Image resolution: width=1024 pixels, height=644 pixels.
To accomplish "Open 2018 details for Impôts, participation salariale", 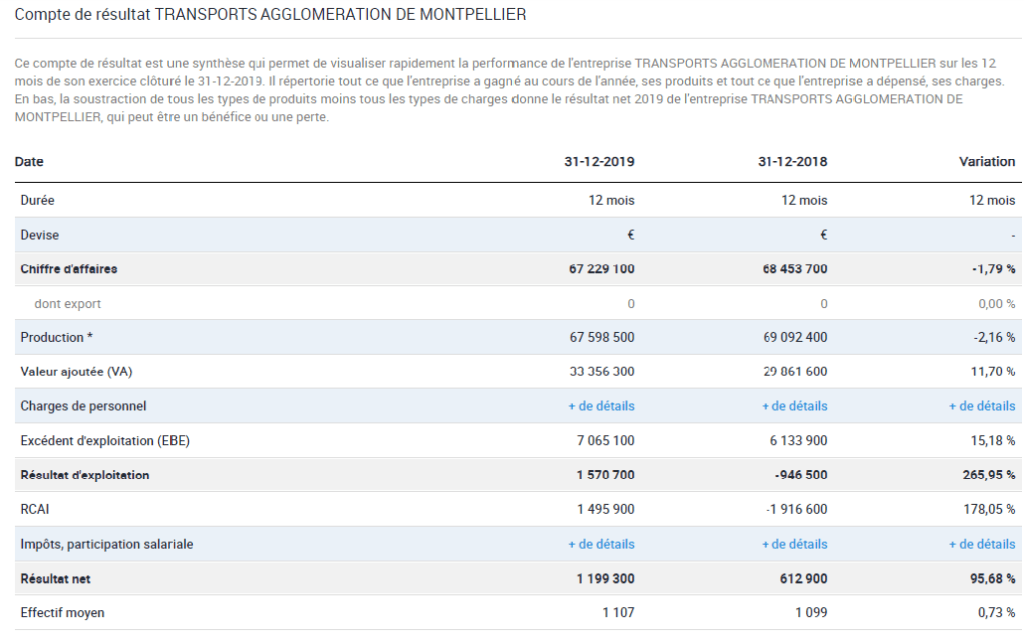I will (x=794, y=544).
